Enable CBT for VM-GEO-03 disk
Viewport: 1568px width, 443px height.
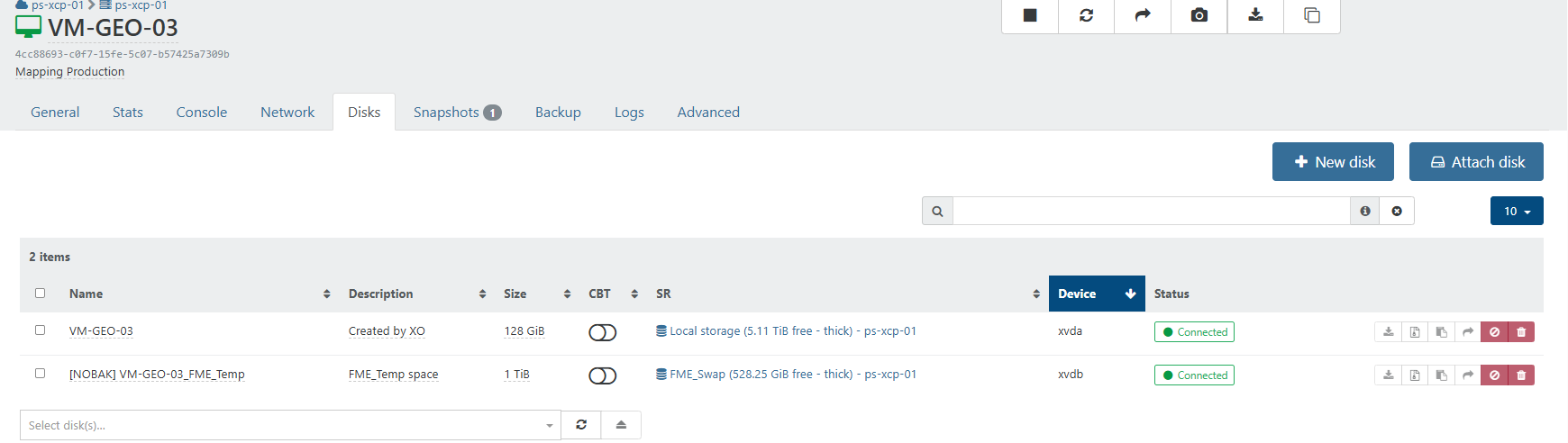(x=602, y=332)
